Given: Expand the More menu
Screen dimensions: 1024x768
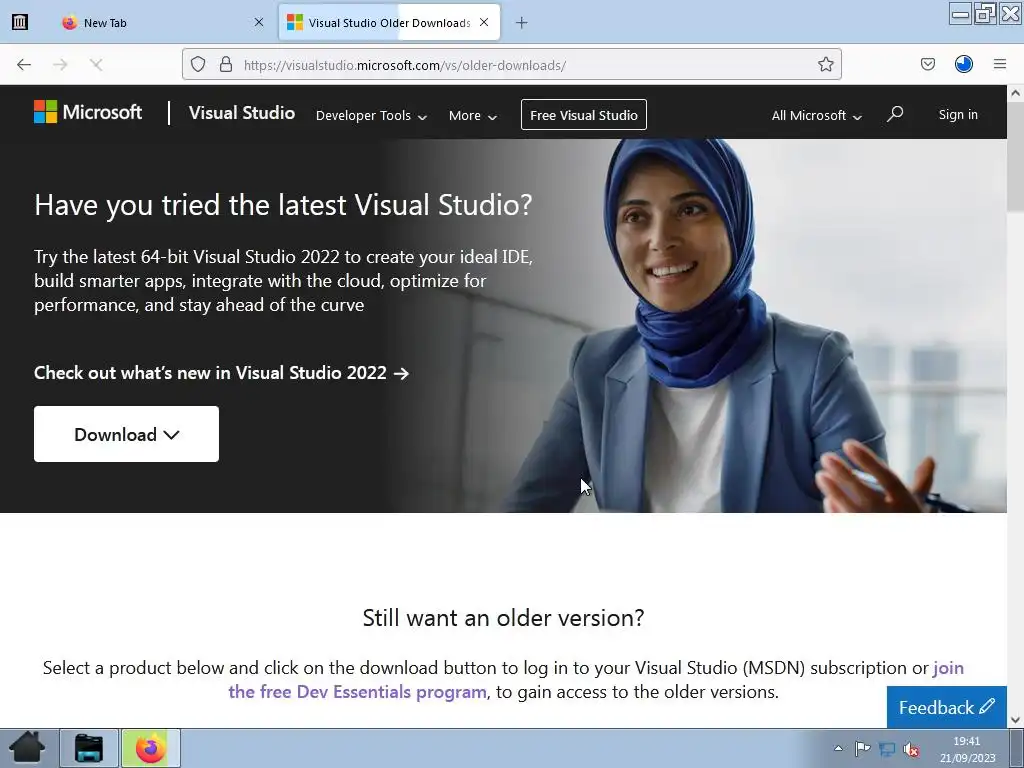Looking at the screenshot, I should 473,116.
